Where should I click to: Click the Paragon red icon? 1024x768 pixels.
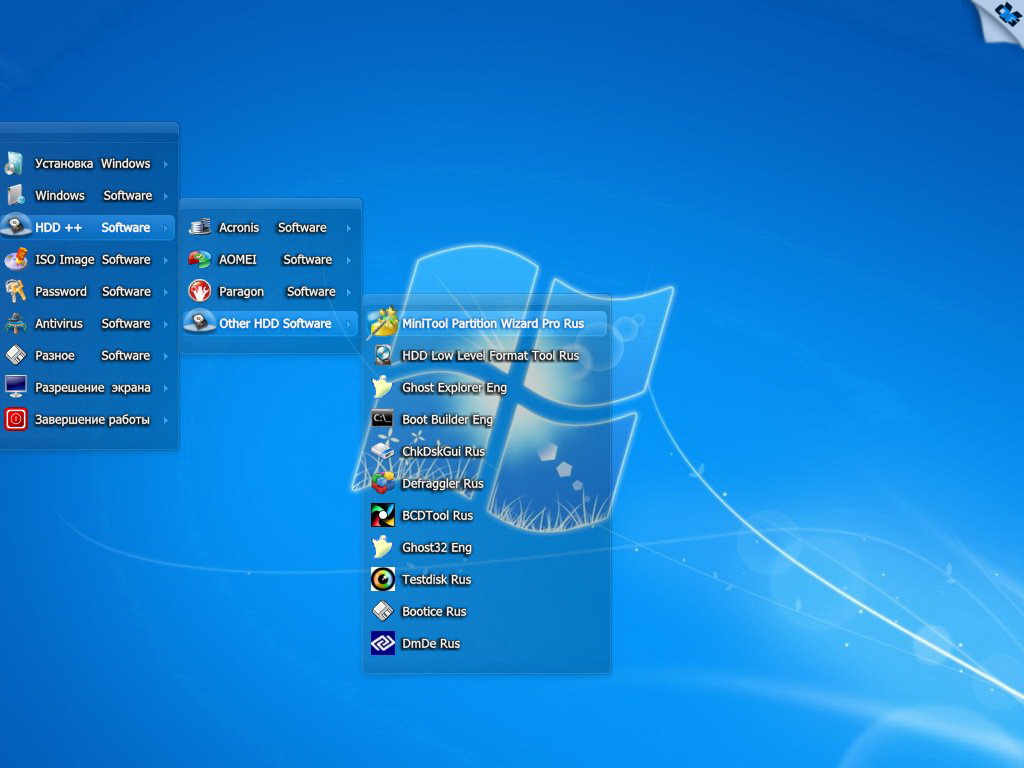click(x=199, y=291)
